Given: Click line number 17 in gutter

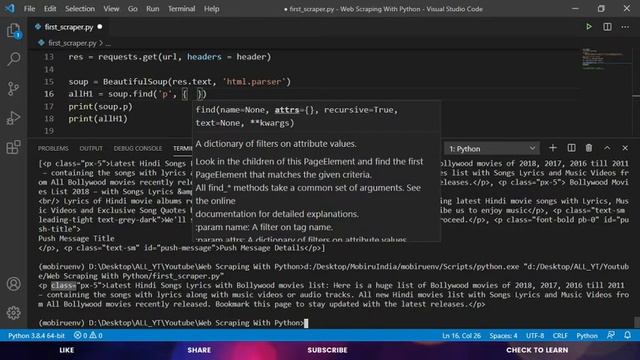Looking at the screenshot, I should tap(49, 107).
